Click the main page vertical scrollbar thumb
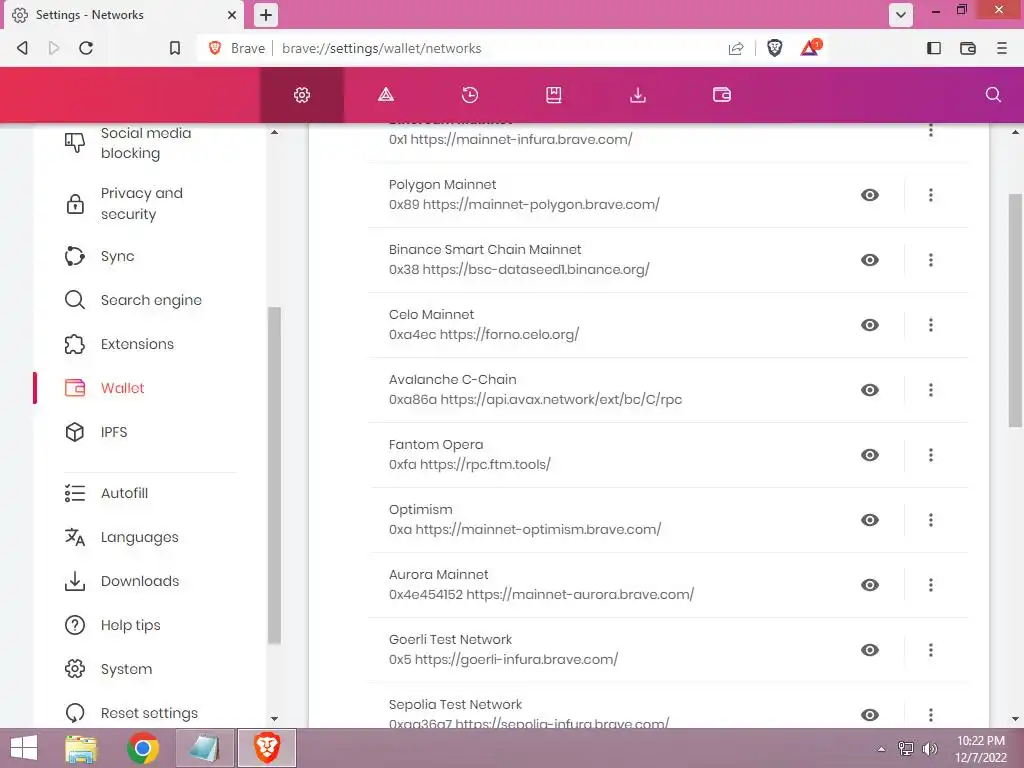The height and width of the screenshot is (768, 1024). click(1016, 310)
